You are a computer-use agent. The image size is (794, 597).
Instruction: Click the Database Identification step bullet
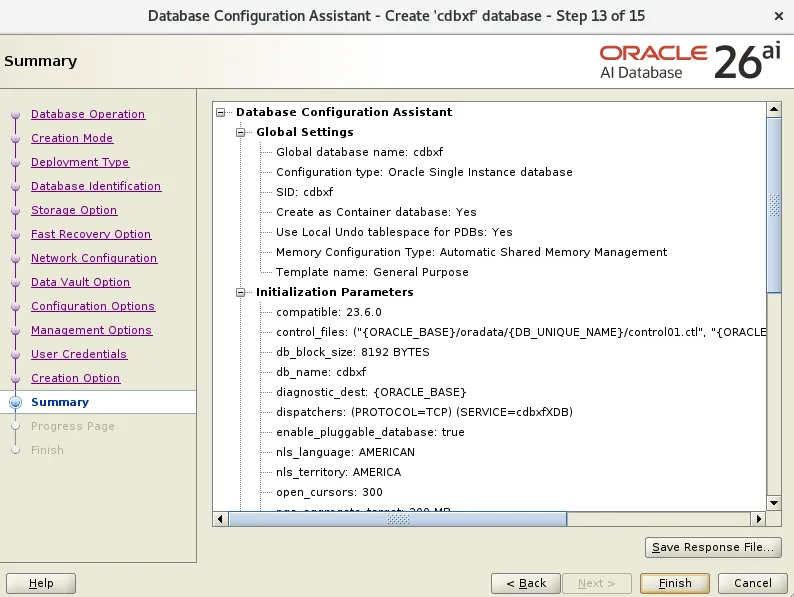tap(16, 186)
